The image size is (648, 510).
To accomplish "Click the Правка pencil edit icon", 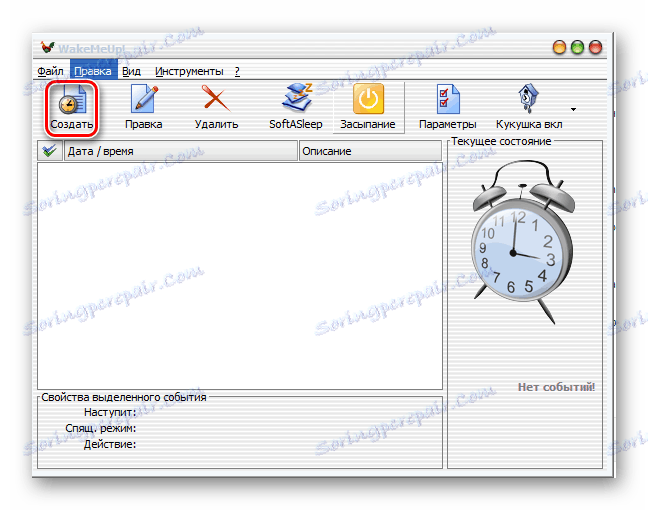I will 143,107.
